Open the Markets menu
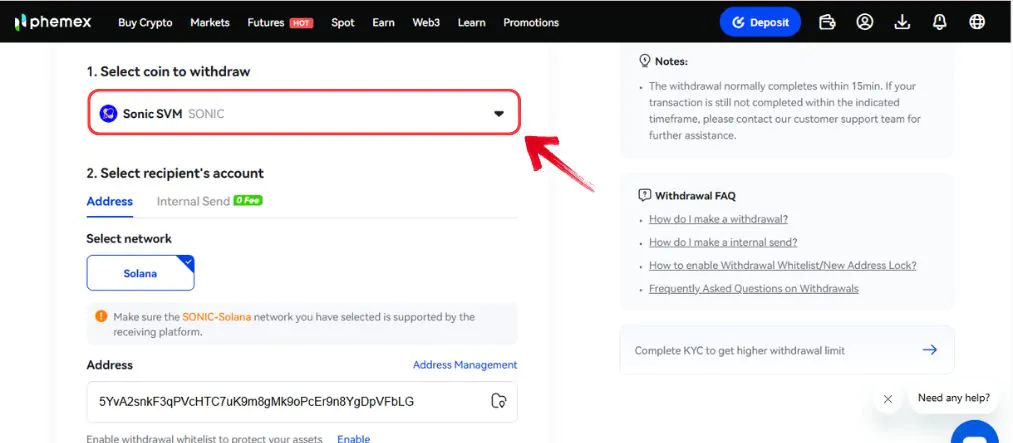The width and height of the screenshot is (1013, 443). pyautogui.click(x=210, y=23)
